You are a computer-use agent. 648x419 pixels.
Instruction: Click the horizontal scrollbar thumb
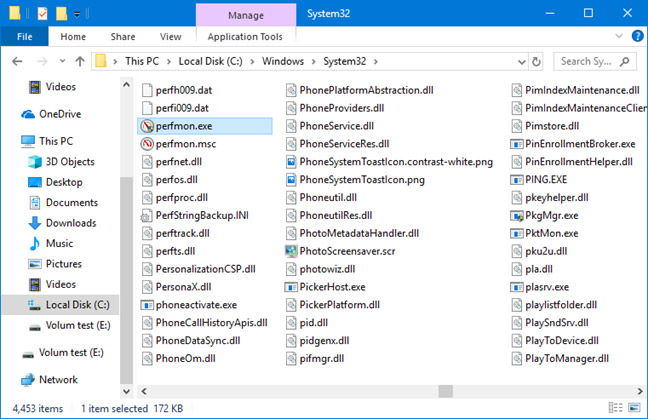coord(446,391)
